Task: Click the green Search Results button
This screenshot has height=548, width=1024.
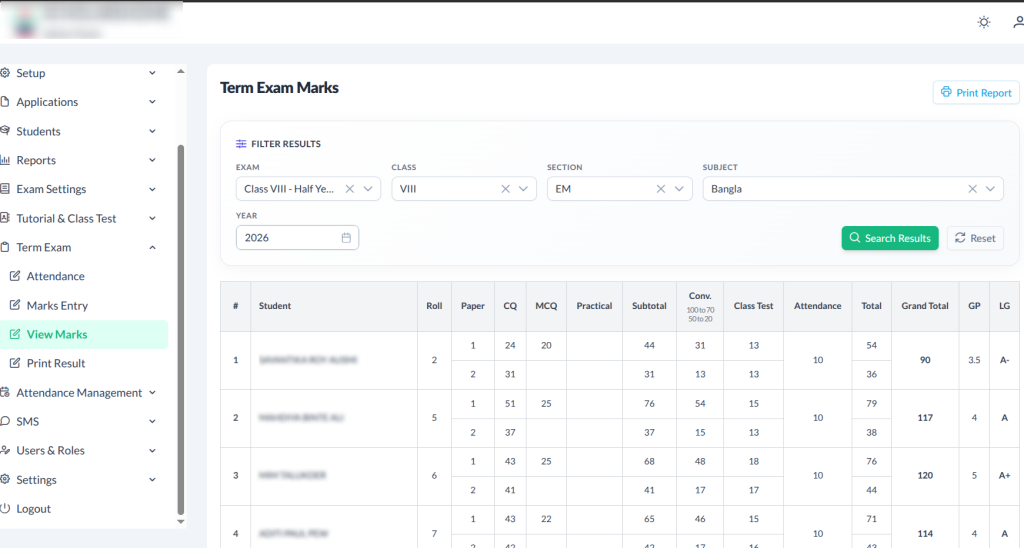Action: [x=889, y=238]
